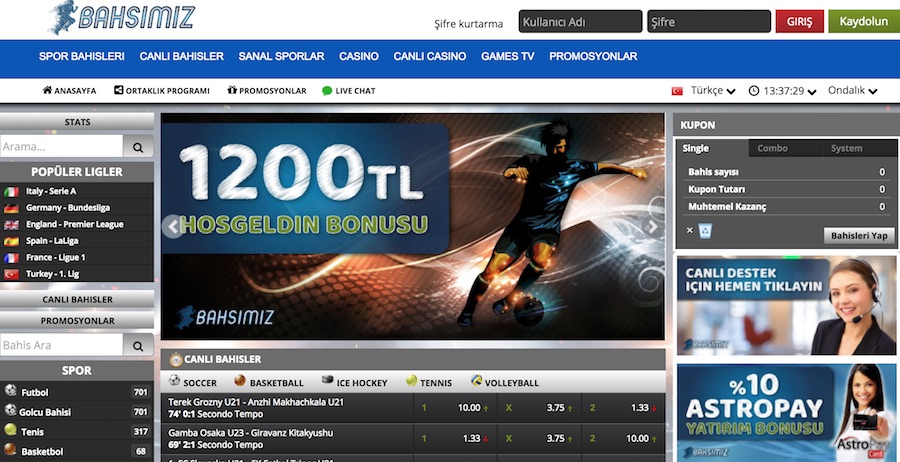Viewport: 900px width, 462px height.
Task: Click the gift icon beside Promosyonlar
Action: tap(232, 90)
